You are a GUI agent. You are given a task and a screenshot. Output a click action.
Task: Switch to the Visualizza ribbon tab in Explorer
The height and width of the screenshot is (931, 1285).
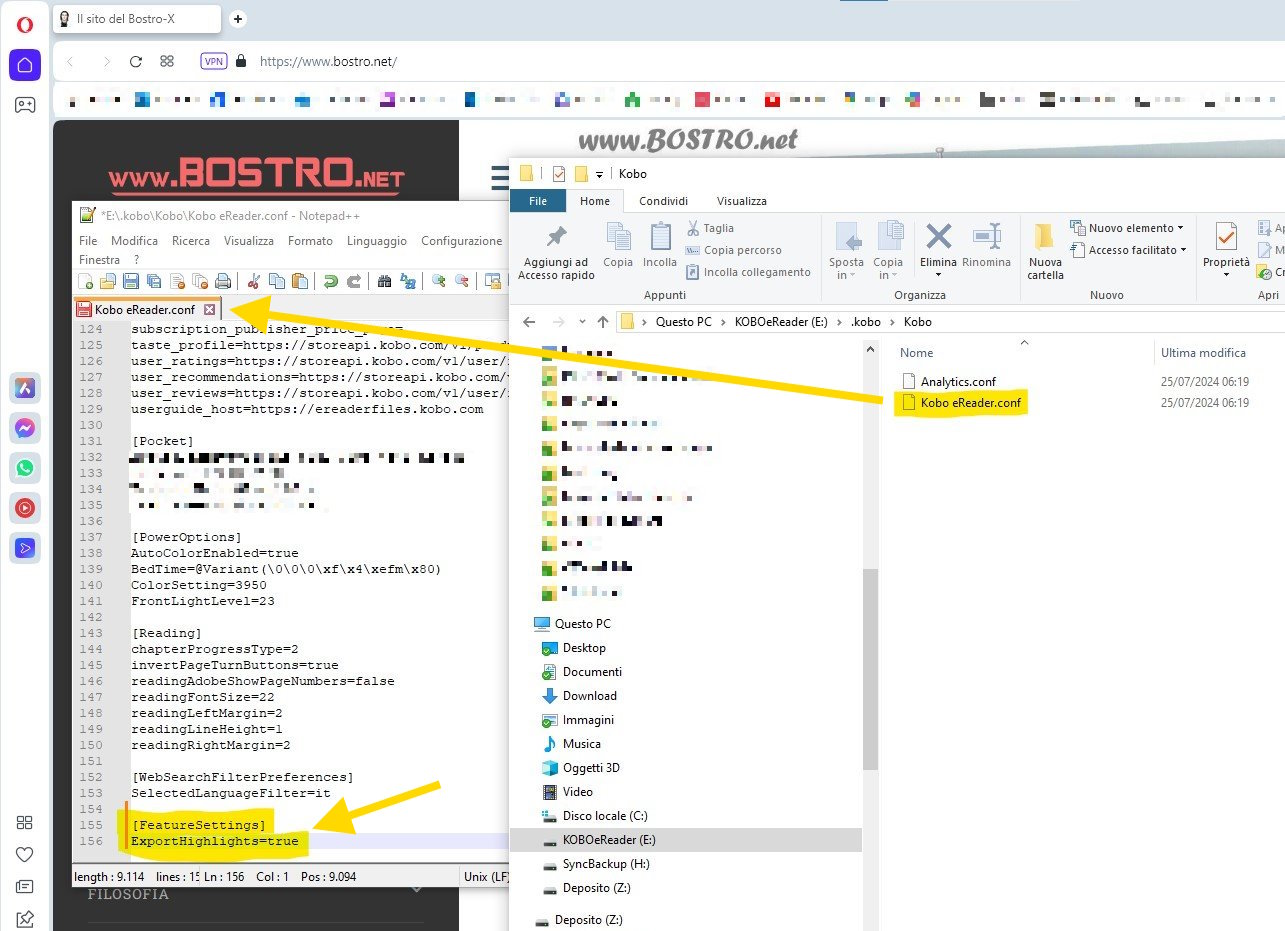coord(742,201)
